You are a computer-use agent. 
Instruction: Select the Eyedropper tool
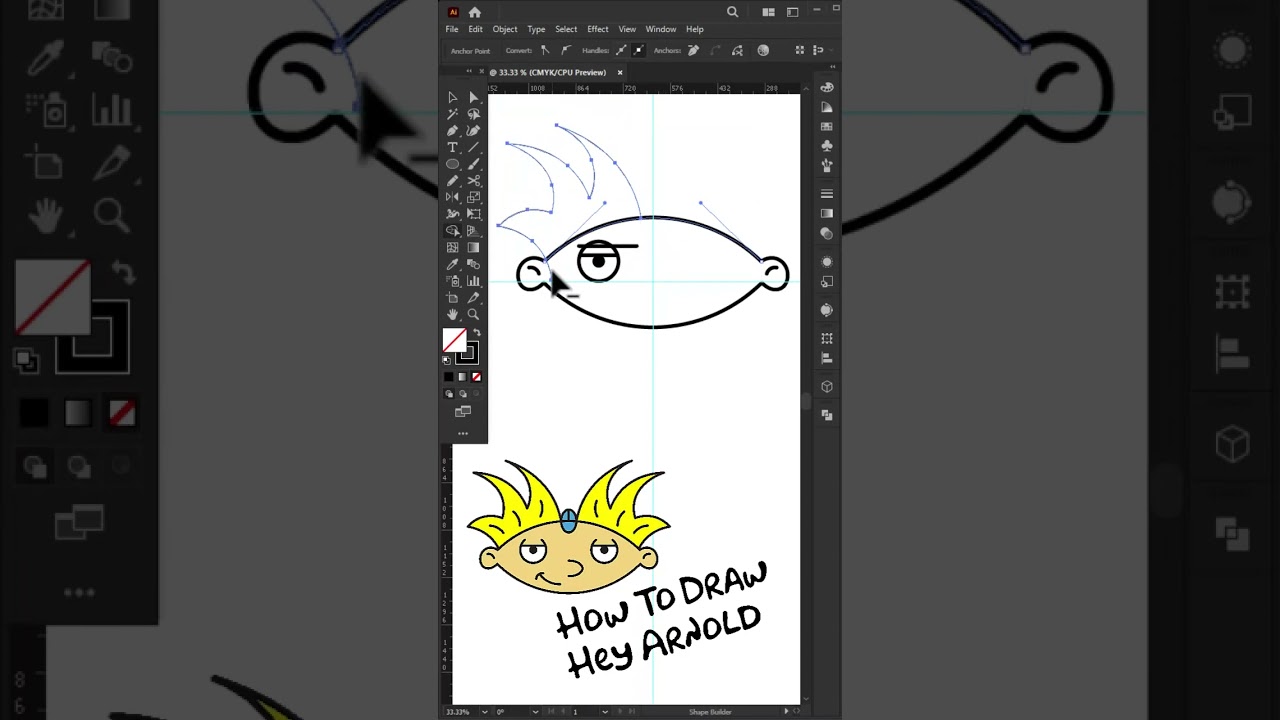tap(452, 264)
